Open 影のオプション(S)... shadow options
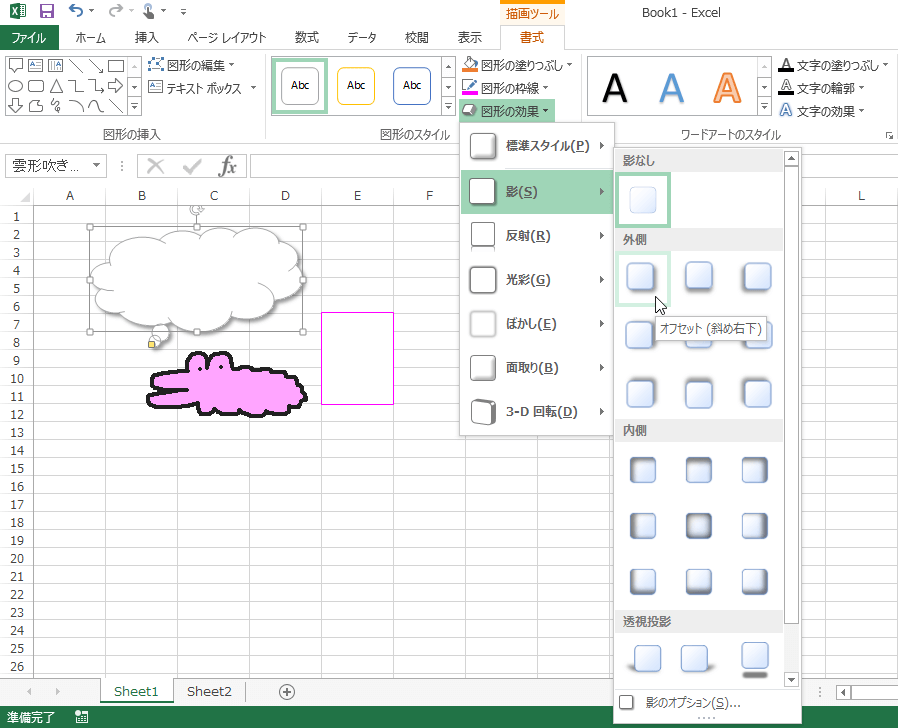The image size is (898, 728). (707, 703)
